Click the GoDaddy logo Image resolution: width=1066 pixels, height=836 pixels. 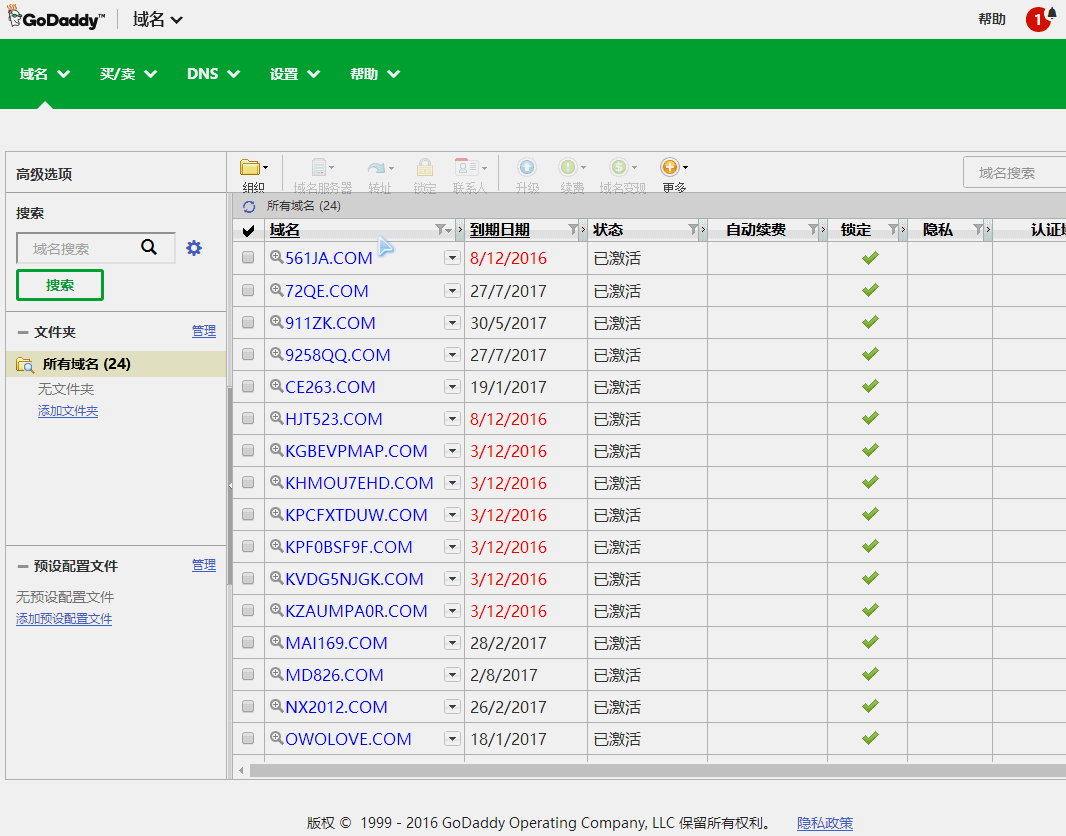[56, 18]
